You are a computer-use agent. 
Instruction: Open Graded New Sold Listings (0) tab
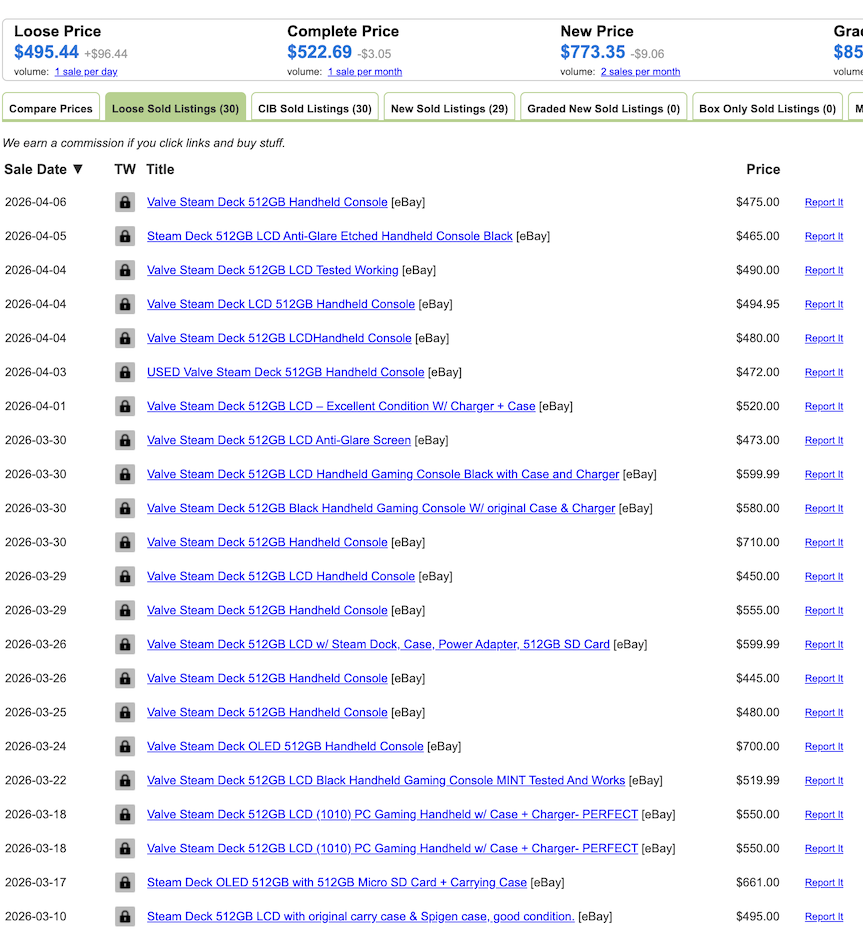pos(603,108)
